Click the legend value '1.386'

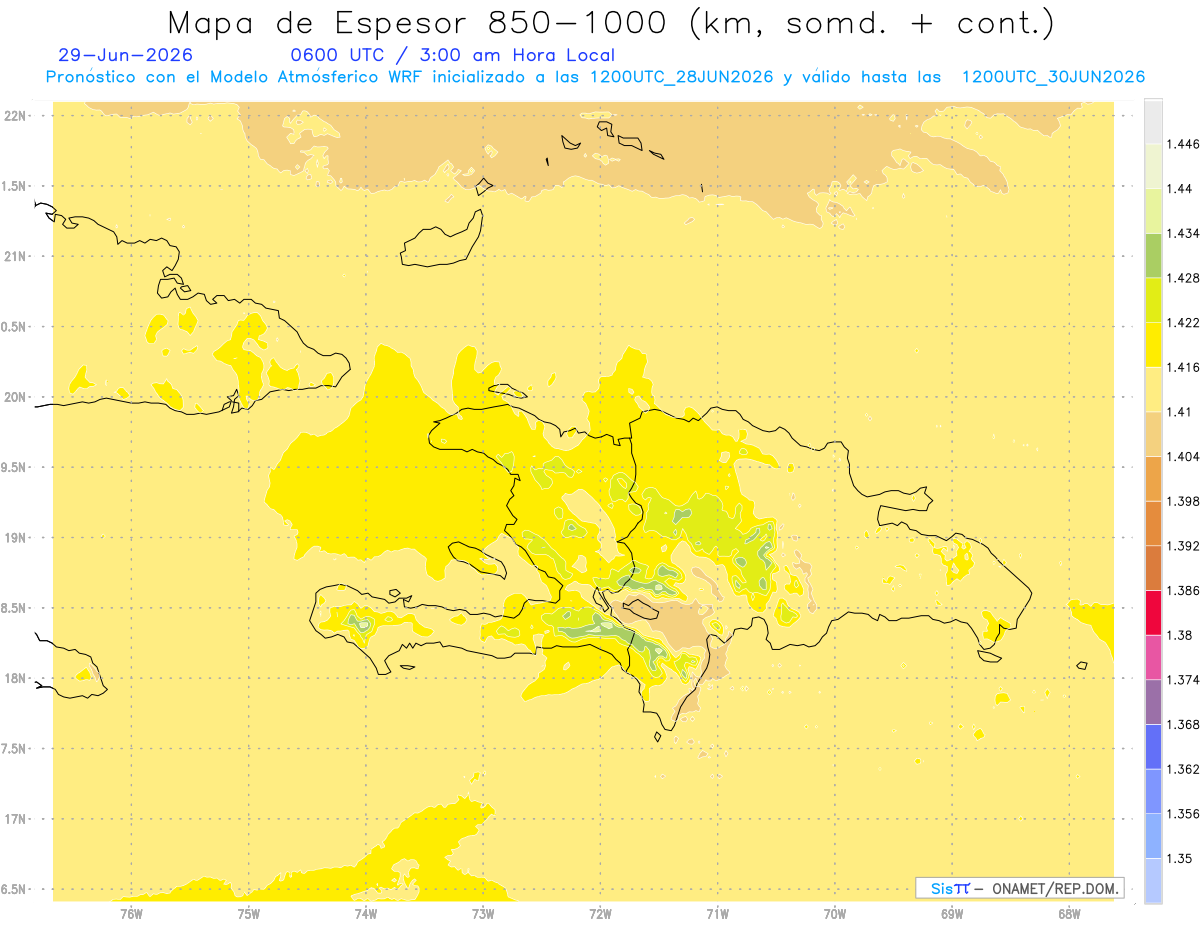coord(1183,590)
